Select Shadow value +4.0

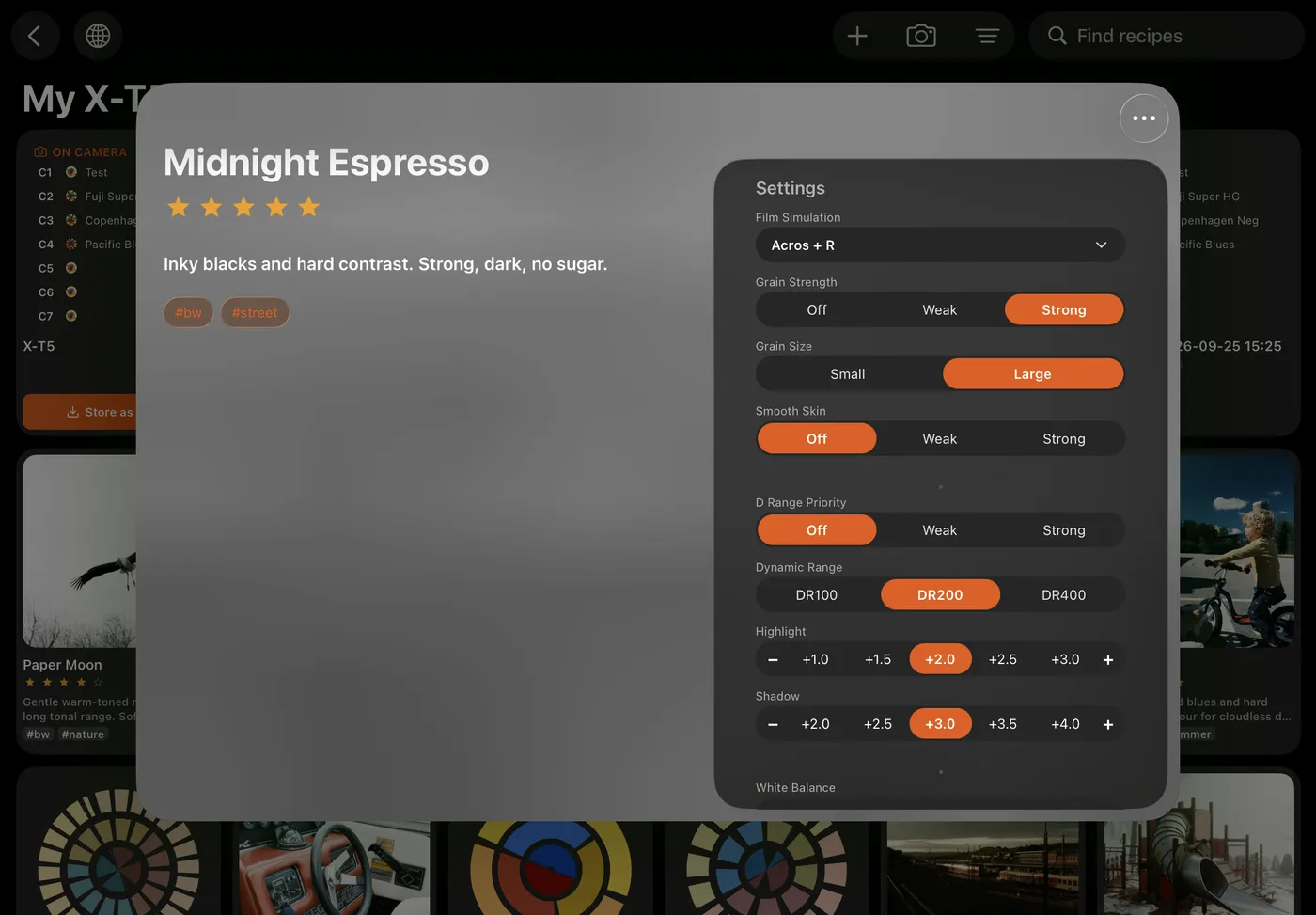1065,725
